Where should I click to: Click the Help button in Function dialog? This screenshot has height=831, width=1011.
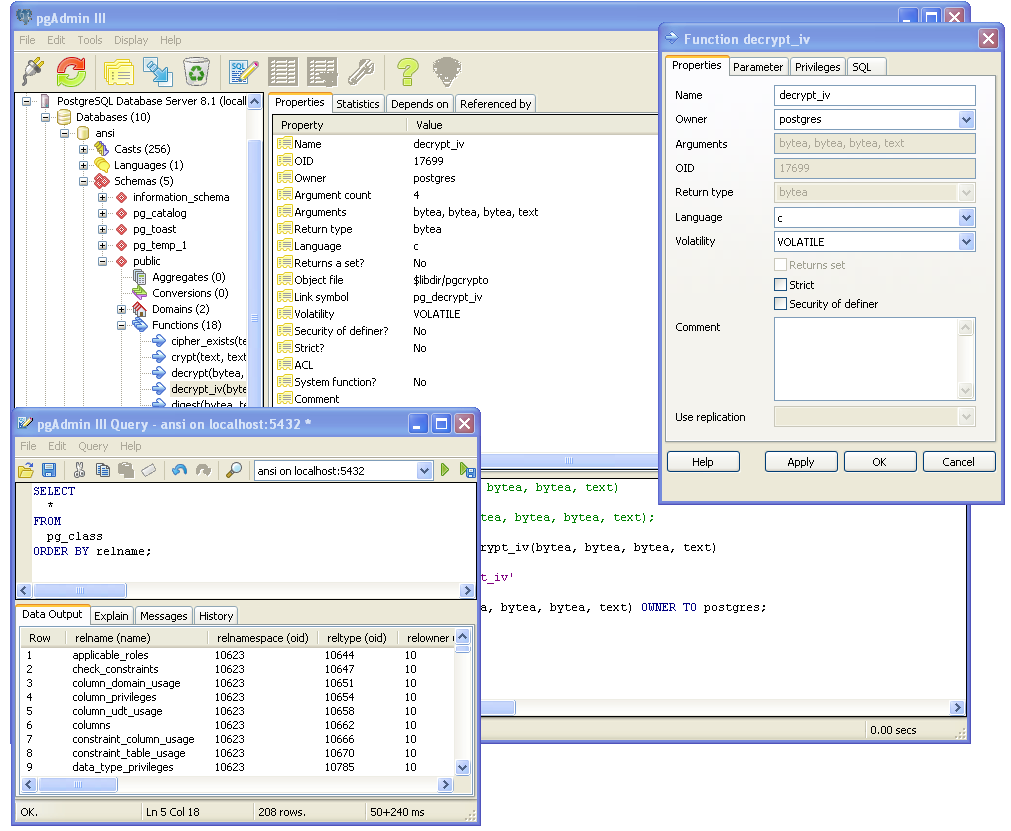(x=703, y=462)
